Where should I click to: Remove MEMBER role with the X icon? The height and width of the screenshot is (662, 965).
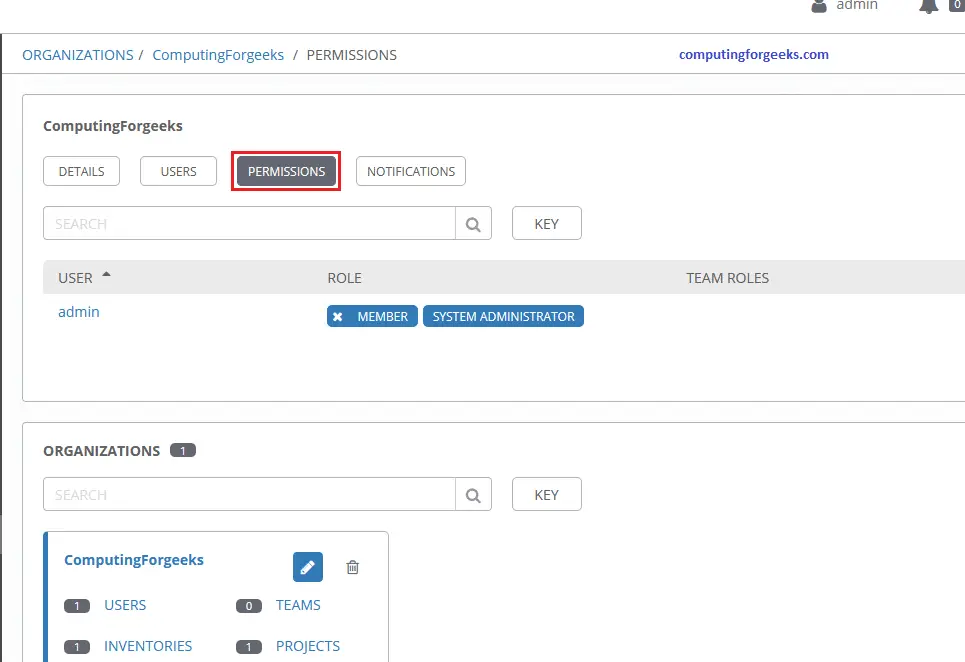pyautogui.click(x=337, y=317)
